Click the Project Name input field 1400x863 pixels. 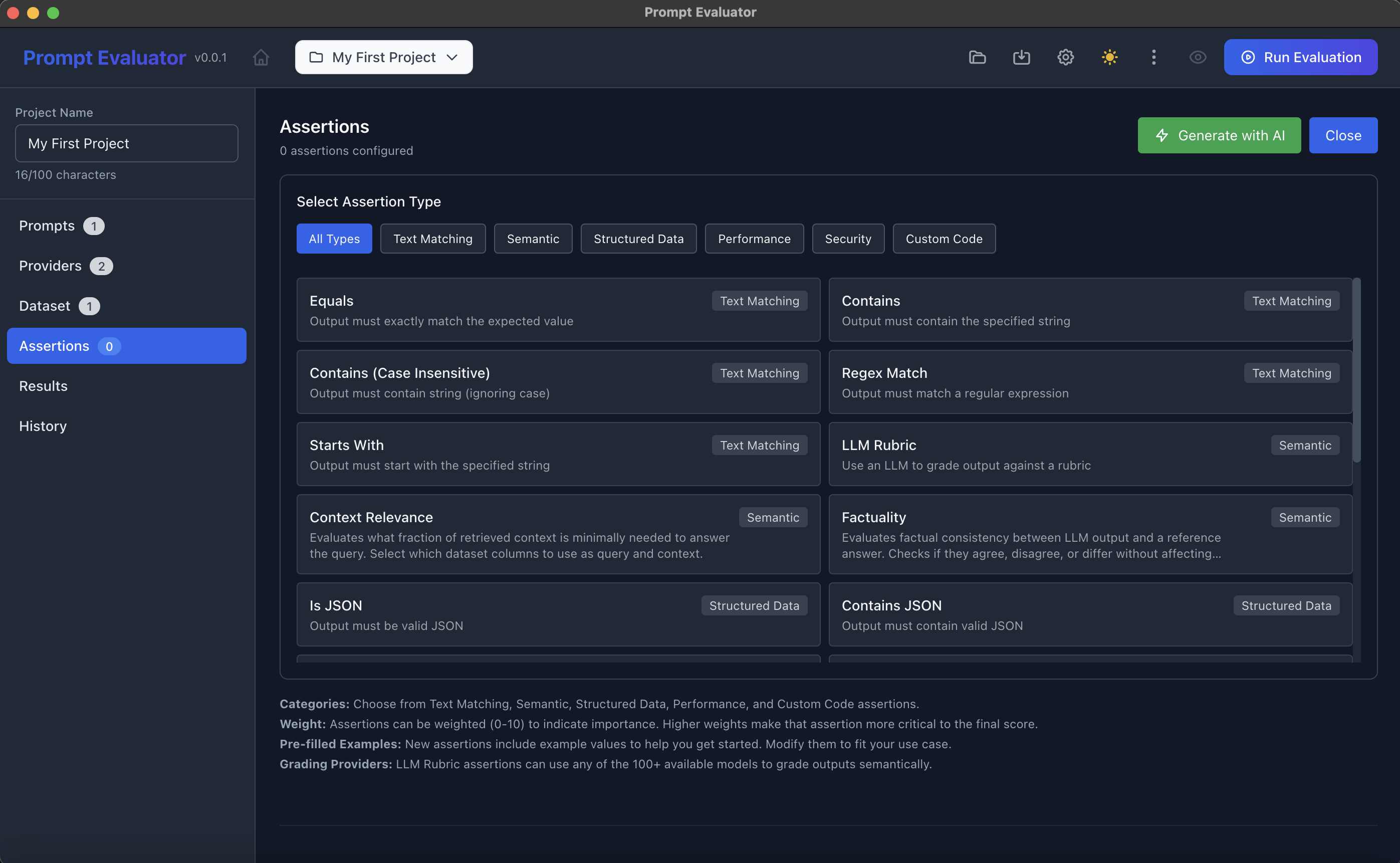[126, 143]
